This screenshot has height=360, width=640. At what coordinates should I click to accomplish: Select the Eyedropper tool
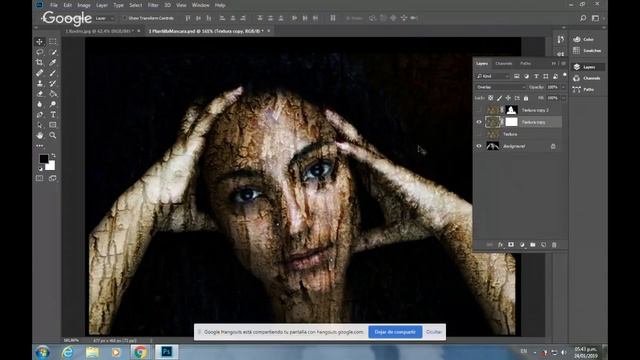point(53,62)
